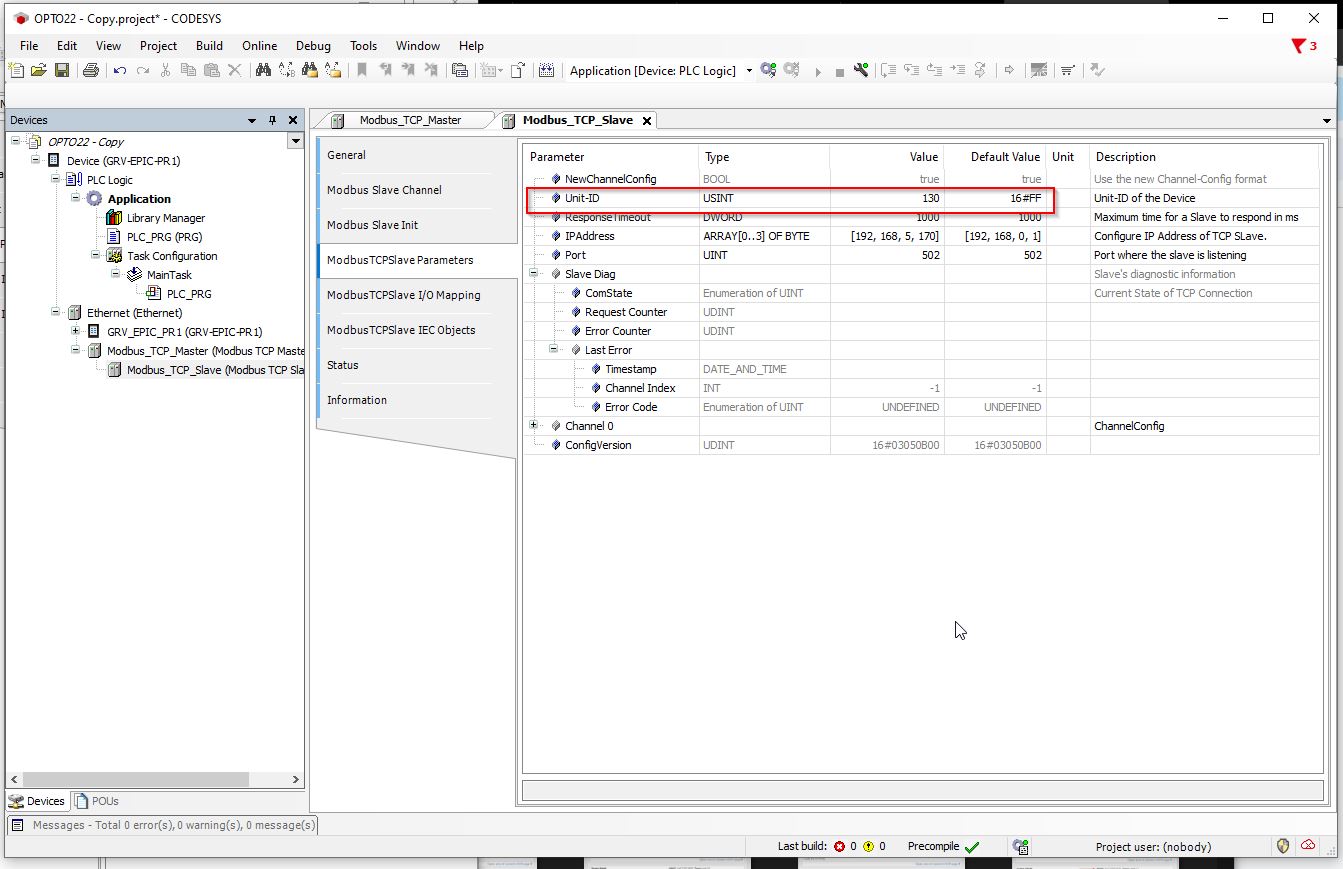Viewport: 1343px width, 869px height.
Task: Click the Replace icon in the toolbar
Action: 287,70
